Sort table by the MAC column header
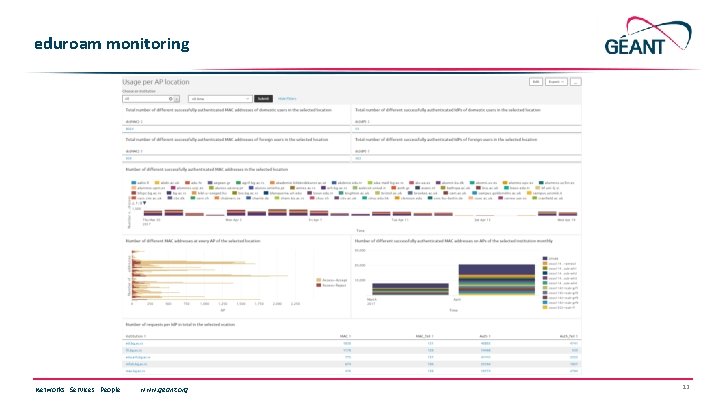Image resolution: width=720 pixels, height=405 pixels. tap(345, 336)
